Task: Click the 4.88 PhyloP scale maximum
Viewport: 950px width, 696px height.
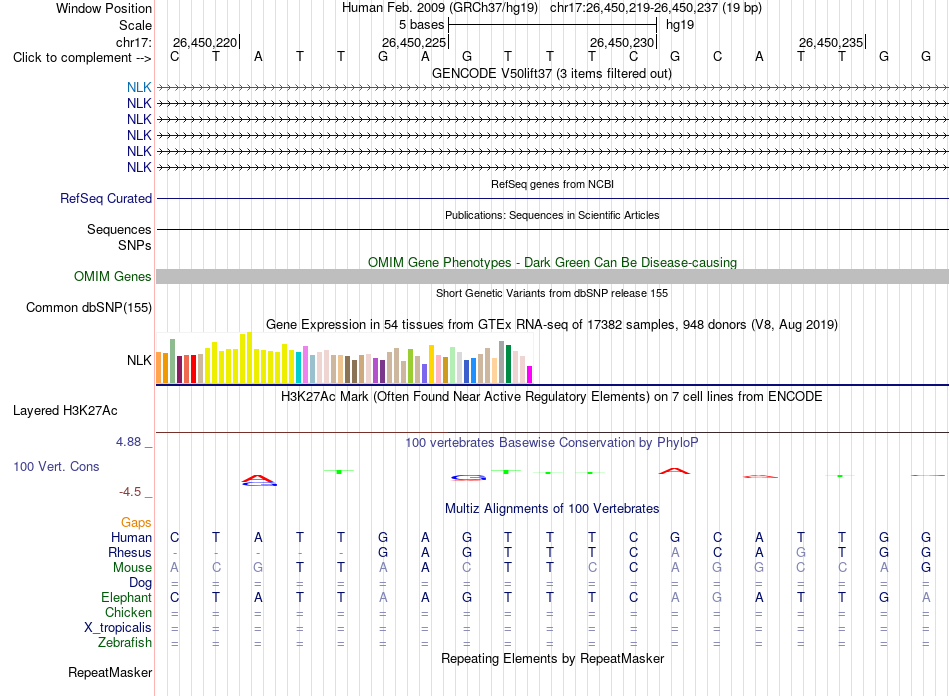Action: click(129, 442)
